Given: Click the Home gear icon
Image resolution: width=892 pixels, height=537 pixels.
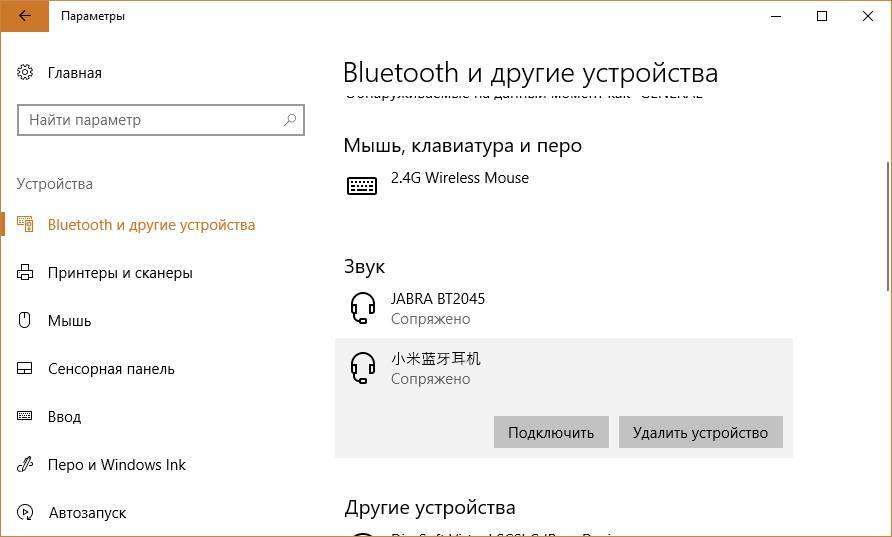Looking at the screenshot, I should click(26, 73).
